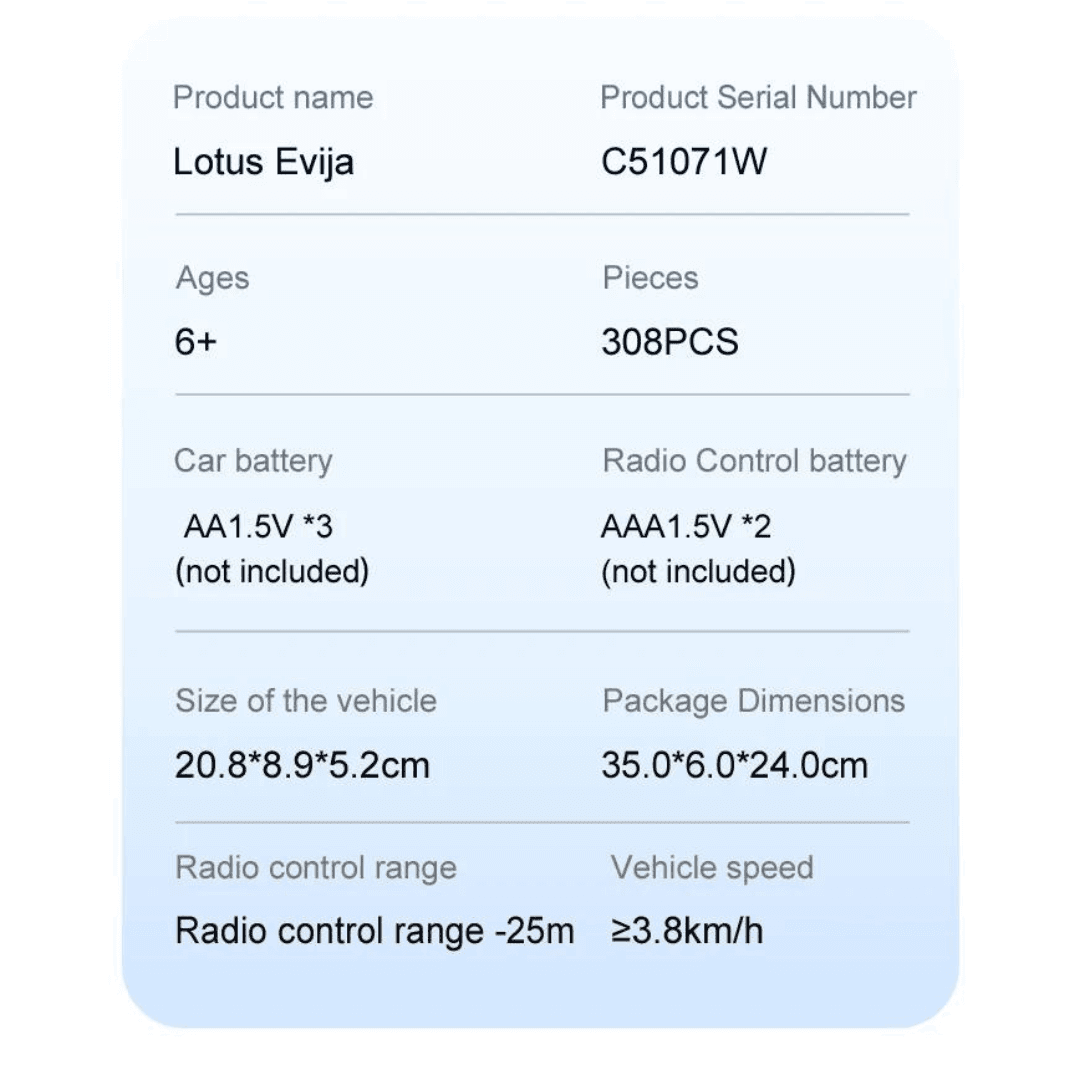
Task: Click the 'Product Serial Number' label
Action: 758,98
